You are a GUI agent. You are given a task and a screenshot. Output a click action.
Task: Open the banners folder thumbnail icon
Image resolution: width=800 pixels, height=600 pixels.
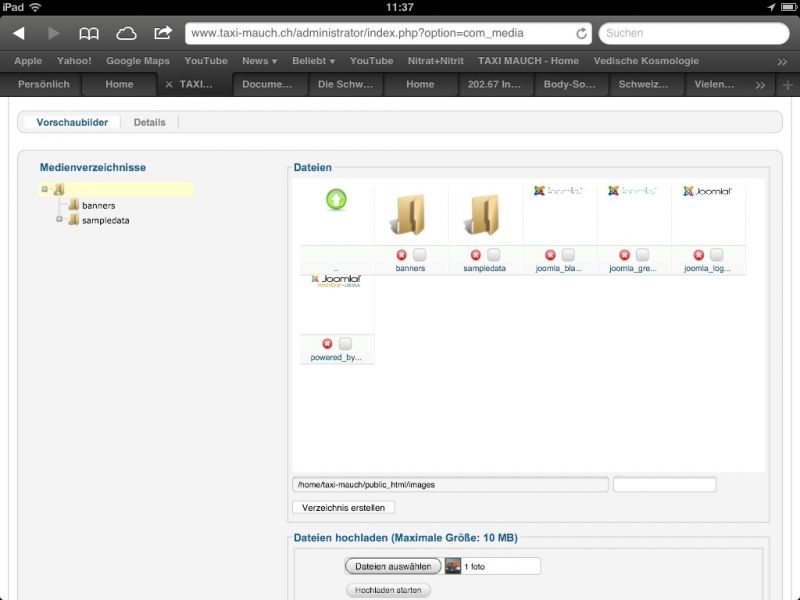[408, 214]
